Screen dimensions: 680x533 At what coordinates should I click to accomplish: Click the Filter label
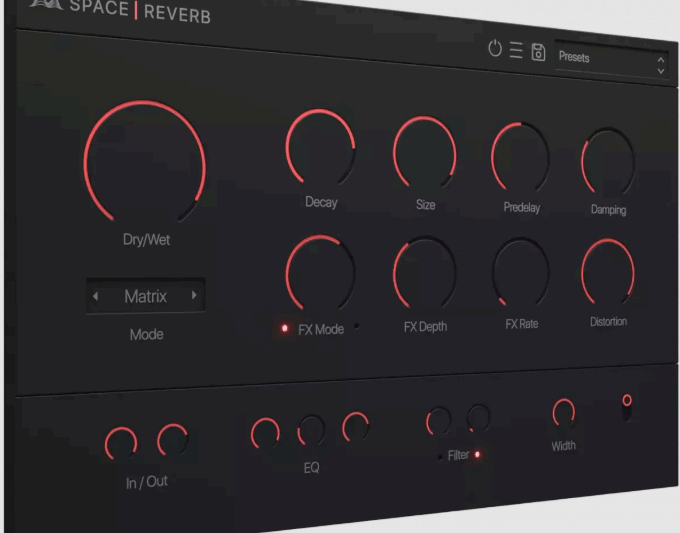point(458,455)
